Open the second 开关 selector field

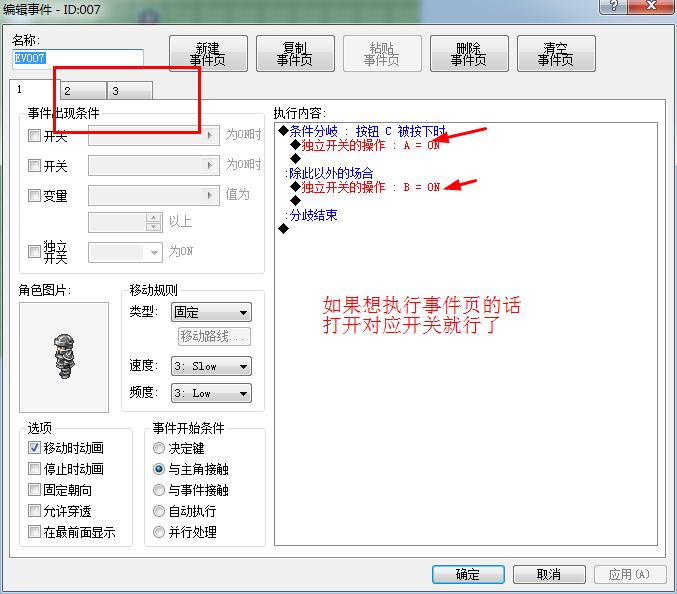(x=154, y=165)
